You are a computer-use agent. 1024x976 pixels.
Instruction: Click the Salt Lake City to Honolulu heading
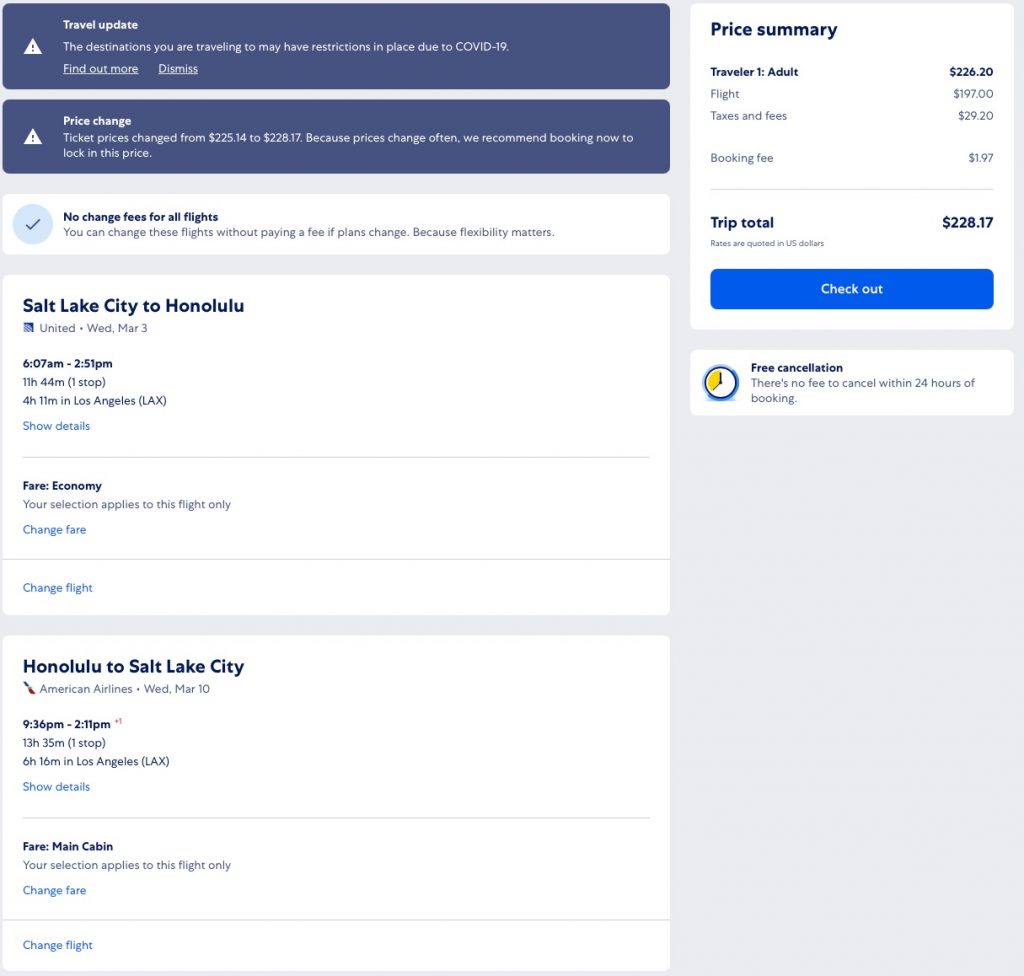tap(133, 306)
